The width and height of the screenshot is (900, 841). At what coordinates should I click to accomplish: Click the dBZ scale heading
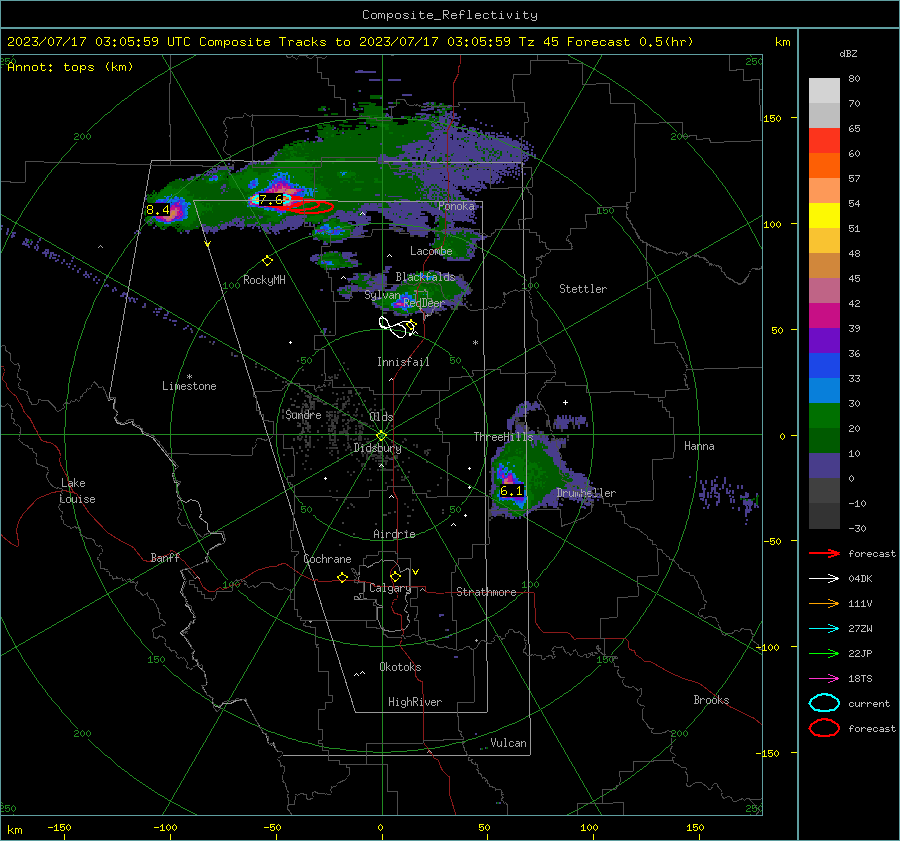click(x=848, y=53)
